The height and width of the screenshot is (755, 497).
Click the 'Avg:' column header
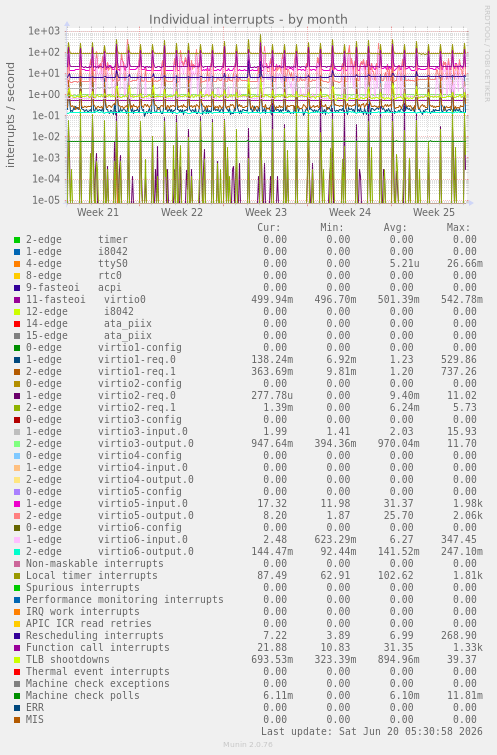coord(395,227)
